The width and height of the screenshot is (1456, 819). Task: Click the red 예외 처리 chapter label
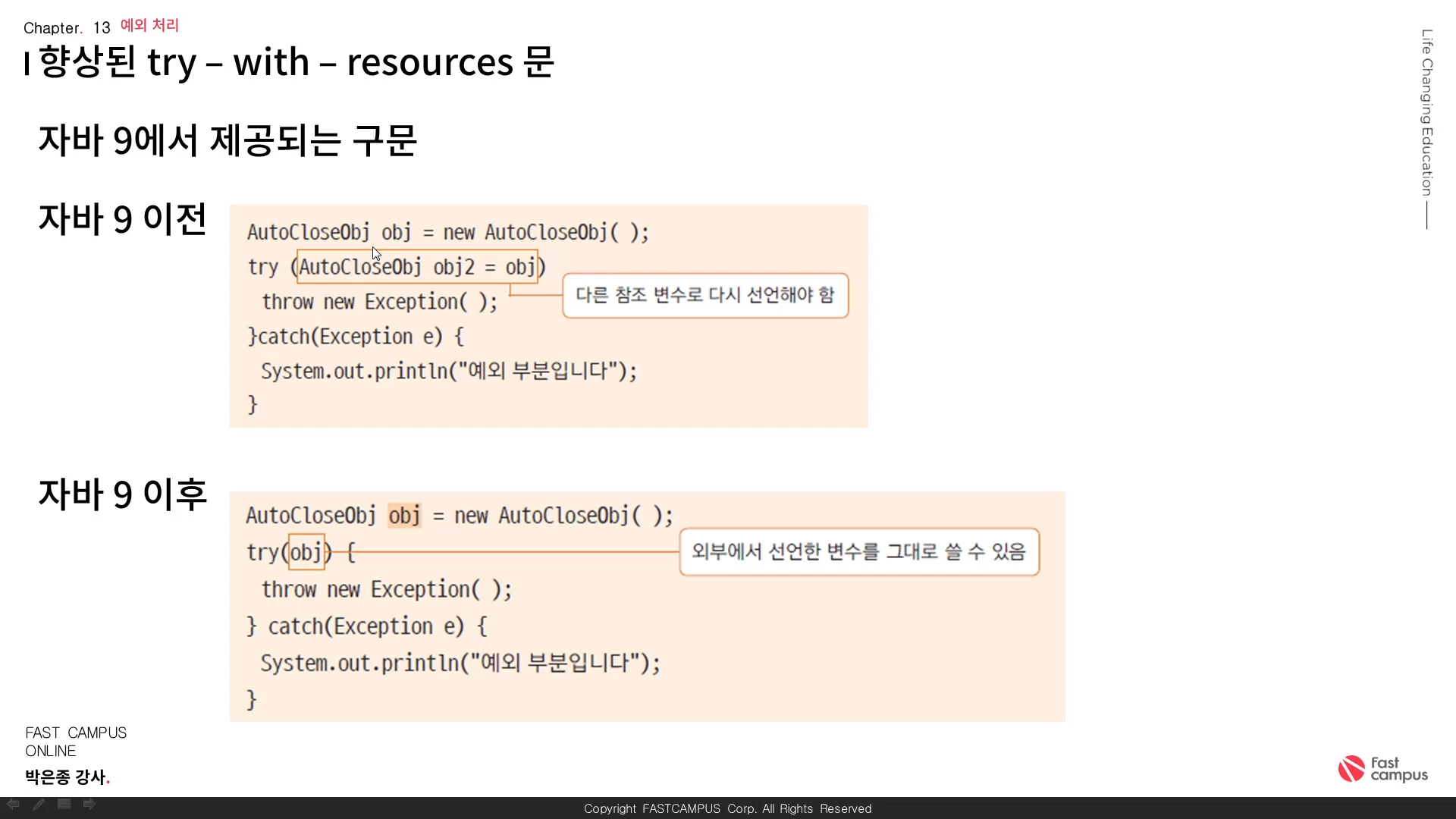149,25
